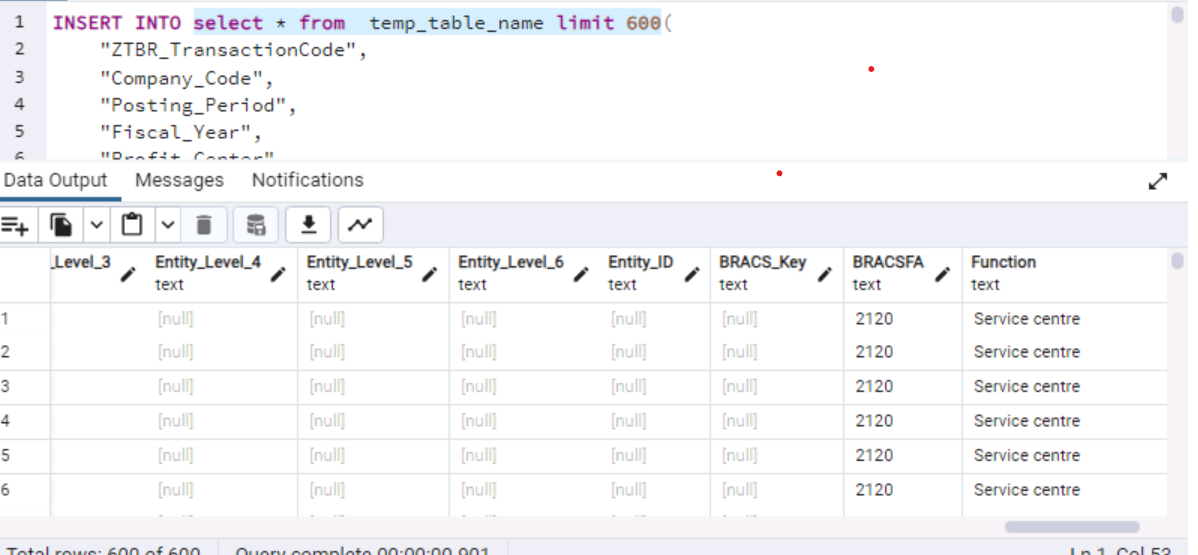Viewport: 1198px width, 555px height.
Task: Click the horizontal scrollbar of results grid
Action: 1072,527
